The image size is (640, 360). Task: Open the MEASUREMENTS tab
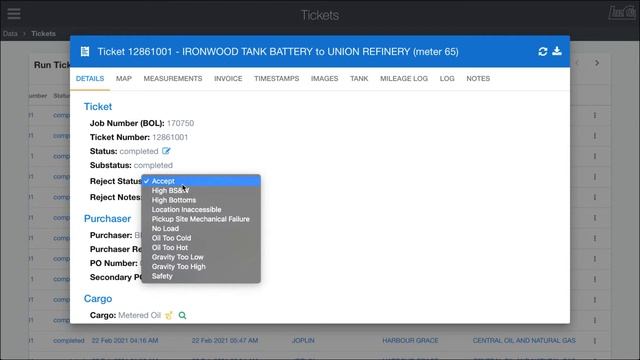(173, 78)
